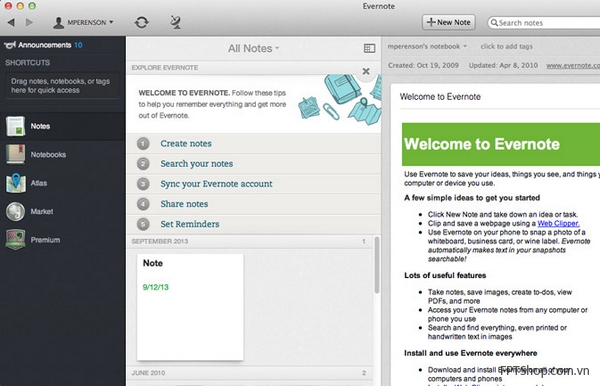This screenshot has width=600, height=386.
Task: Click the Welcome to Evernote note title
Action: [440, 97]
